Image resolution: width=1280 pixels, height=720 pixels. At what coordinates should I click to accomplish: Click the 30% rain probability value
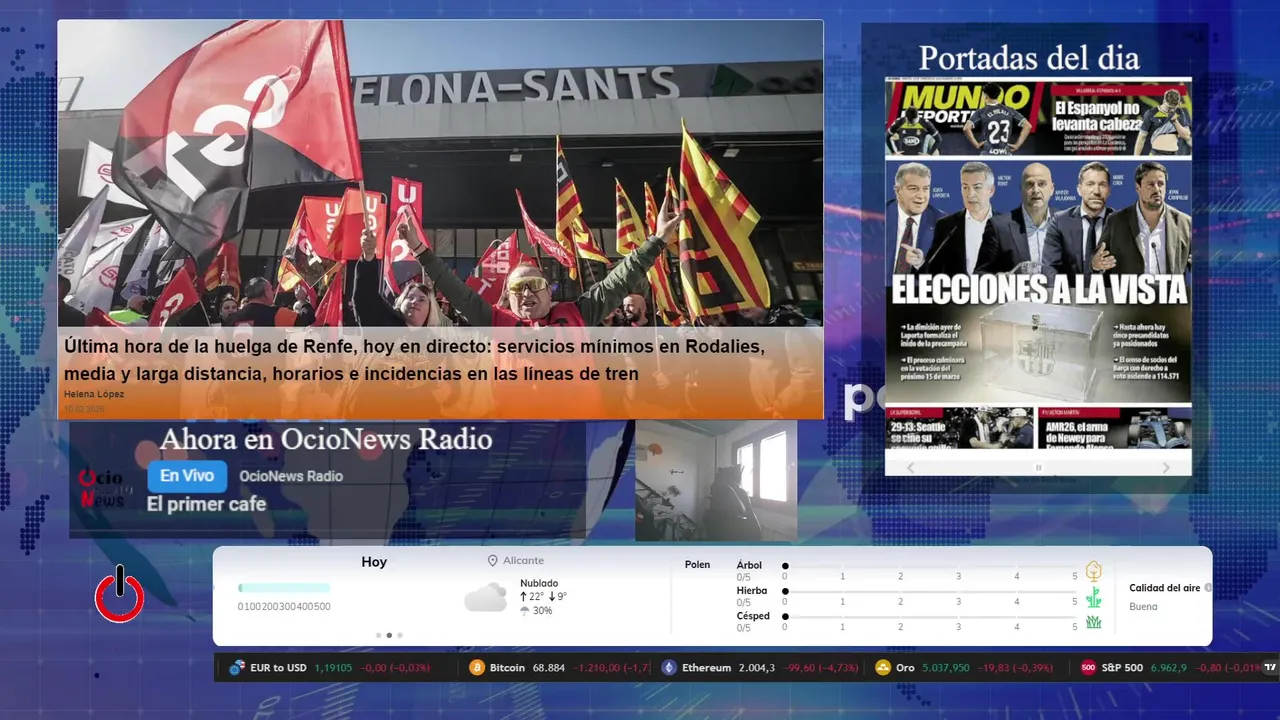(x=542, y=611)
